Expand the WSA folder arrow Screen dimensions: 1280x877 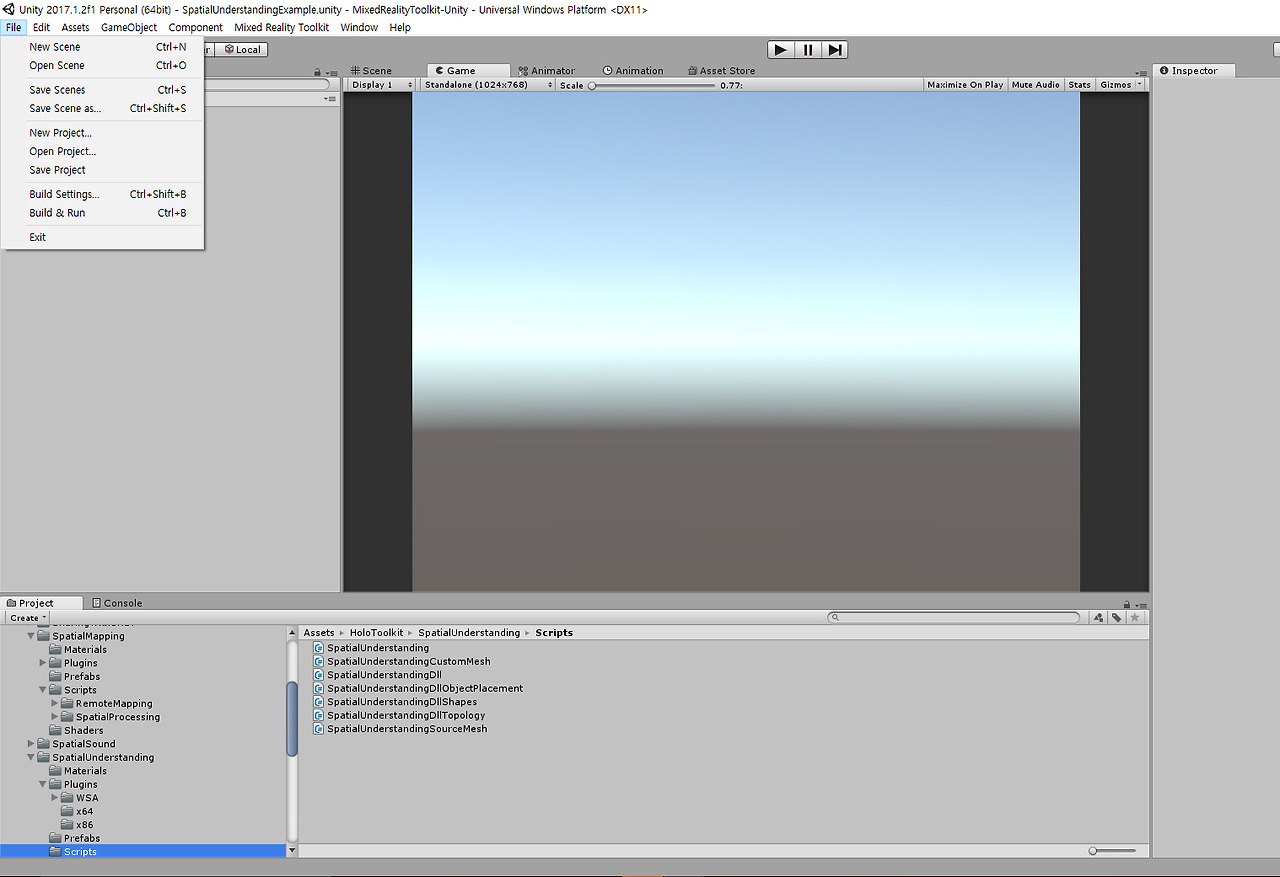(55, 798)
